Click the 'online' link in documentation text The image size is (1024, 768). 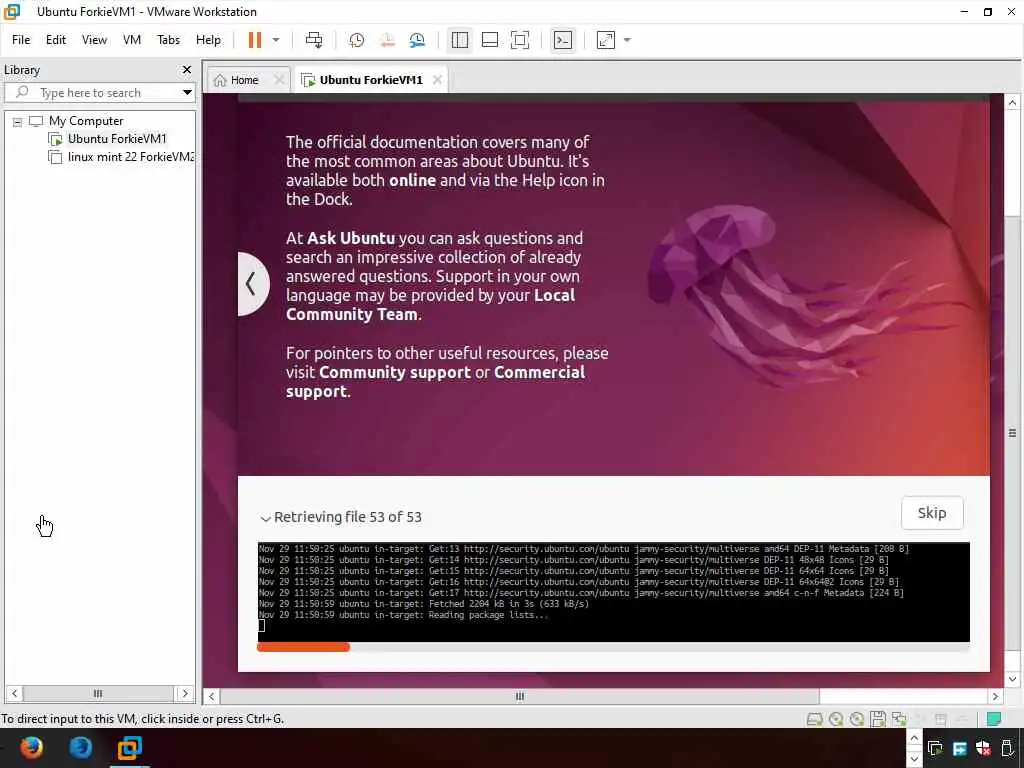[412, 180]
